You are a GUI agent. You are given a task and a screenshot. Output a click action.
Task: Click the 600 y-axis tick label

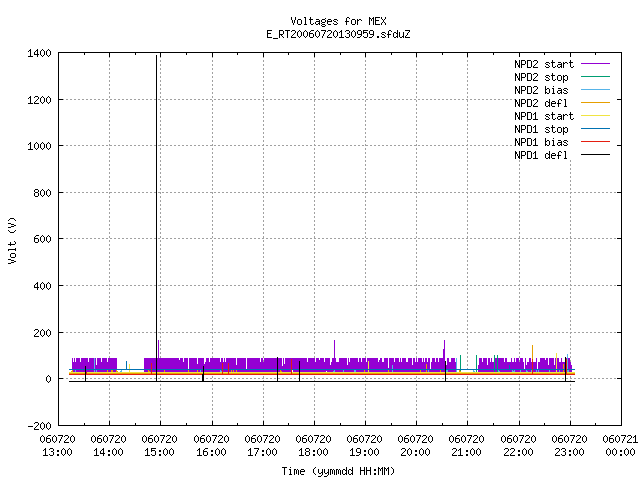[42, 239]
